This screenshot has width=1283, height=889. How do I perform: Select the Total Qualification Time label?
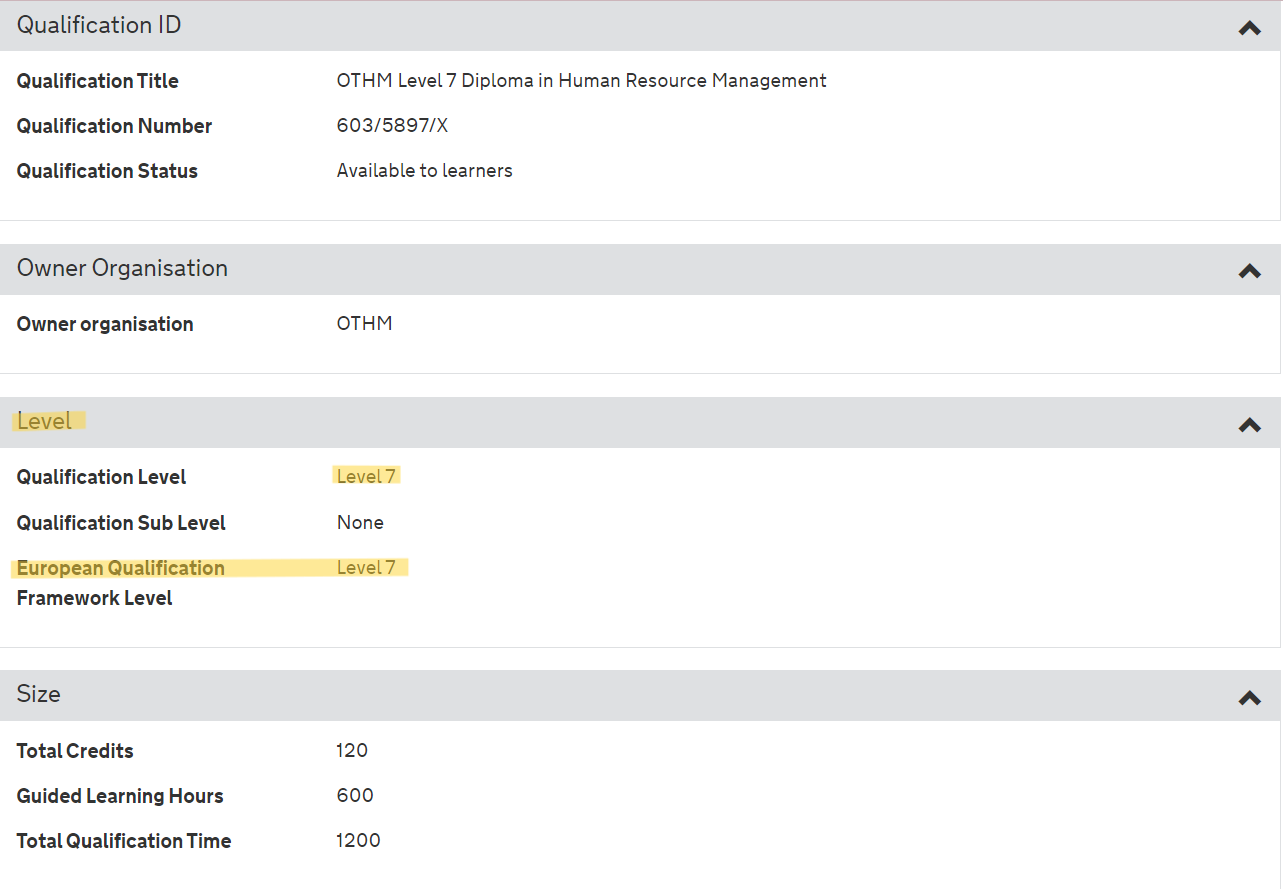point(124,841)
